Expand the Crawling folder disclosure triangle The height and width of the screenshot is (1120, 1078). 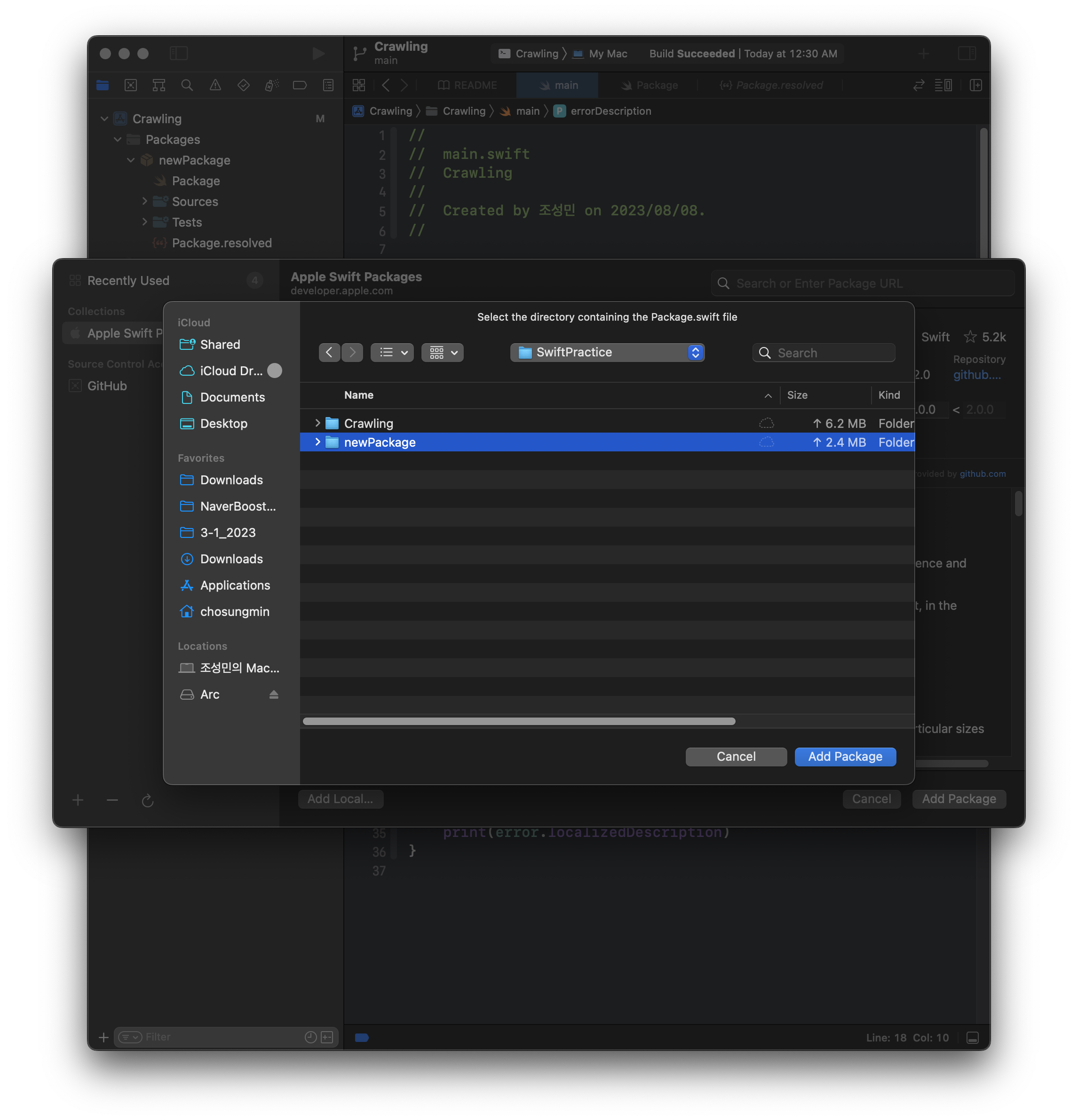click(x=318, y=423)
